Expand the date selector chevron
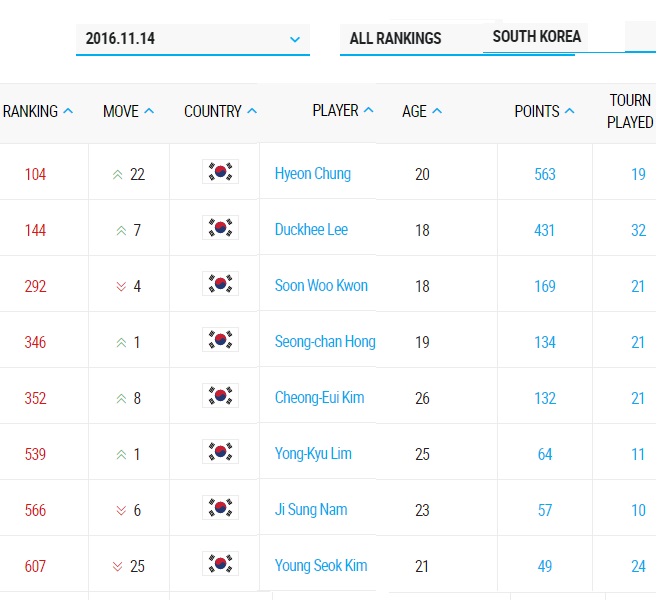Viewport: 662px width, 600px height. pyautogui.click(x=295, y=40)
